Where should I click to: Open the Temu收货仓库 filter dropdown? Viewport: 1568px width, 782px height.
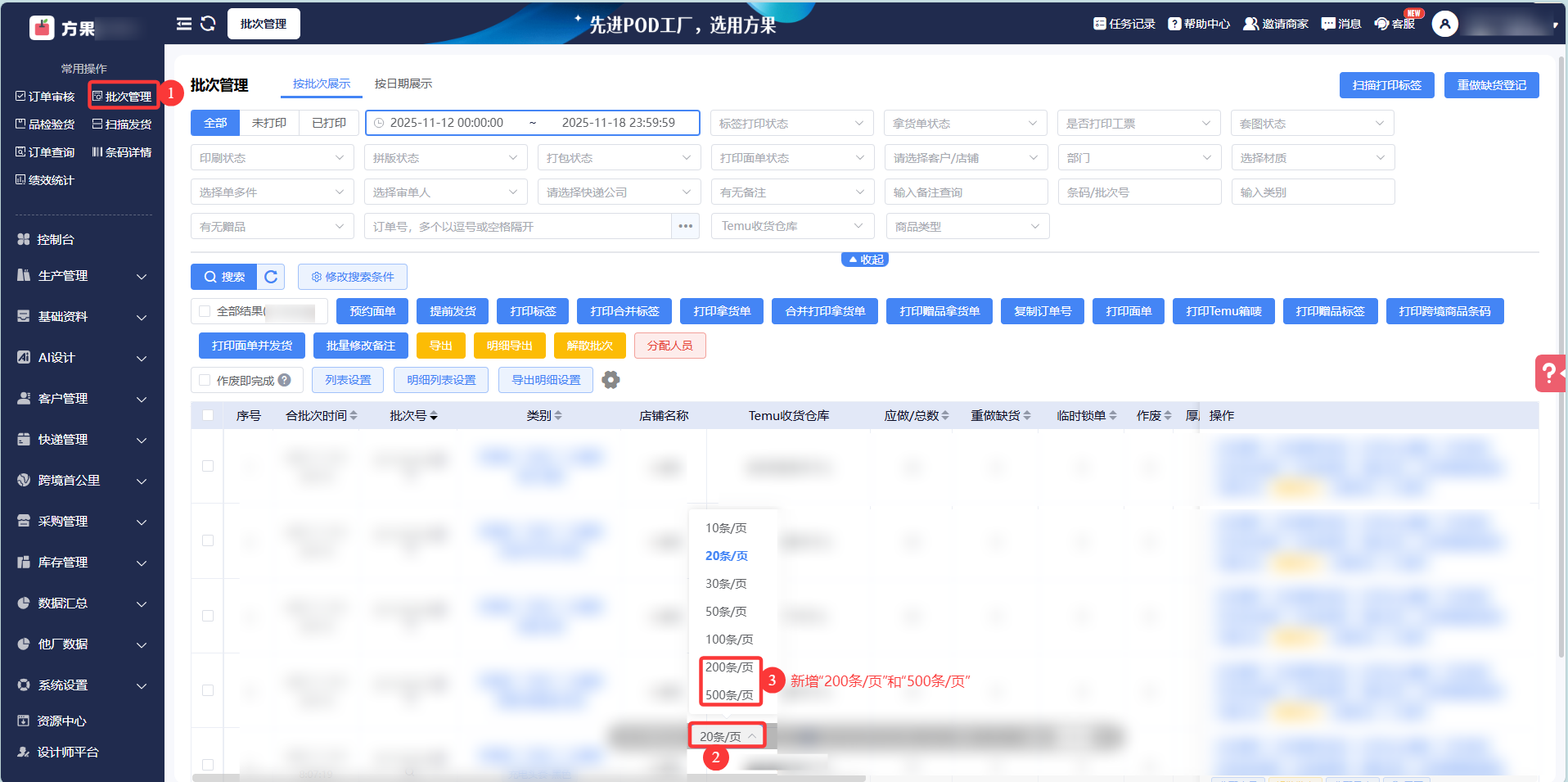[x=793, y=226]
